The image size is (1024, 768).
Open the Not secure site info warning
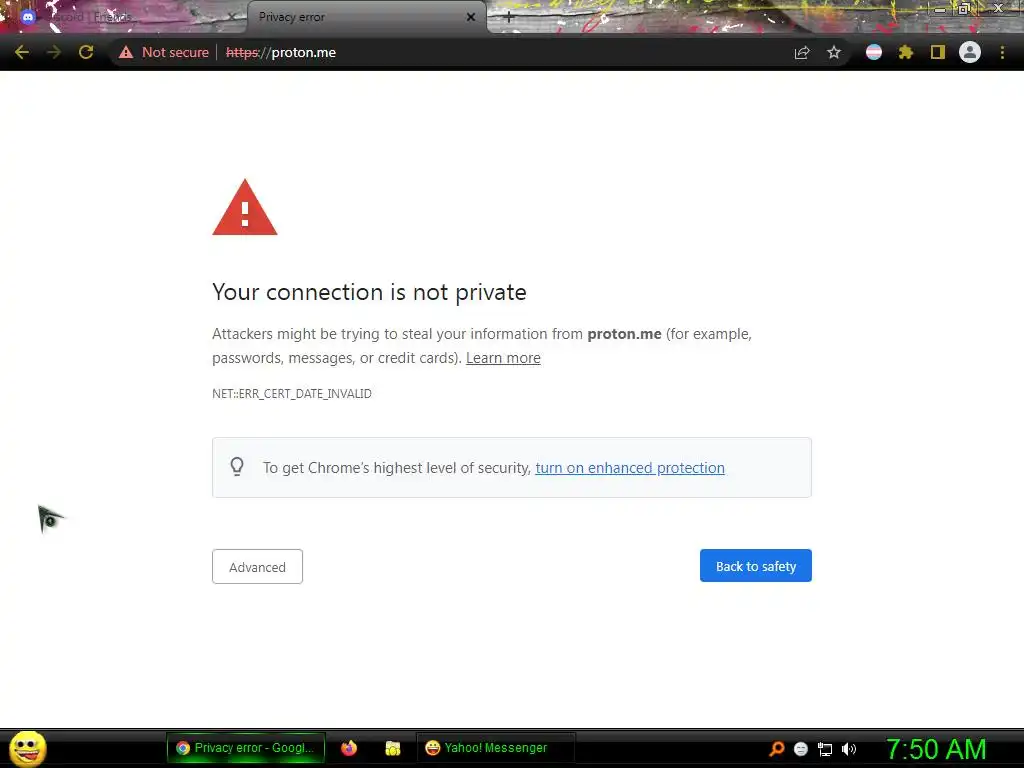[164, 52]
